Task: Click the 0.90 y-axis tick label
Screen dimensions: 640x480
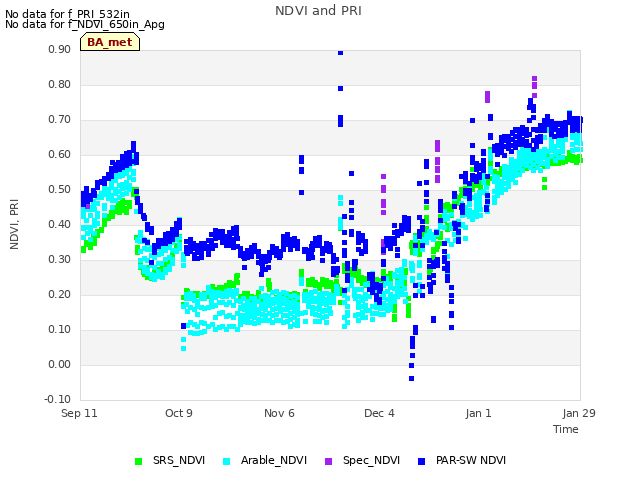Action: tap(60, 49)
